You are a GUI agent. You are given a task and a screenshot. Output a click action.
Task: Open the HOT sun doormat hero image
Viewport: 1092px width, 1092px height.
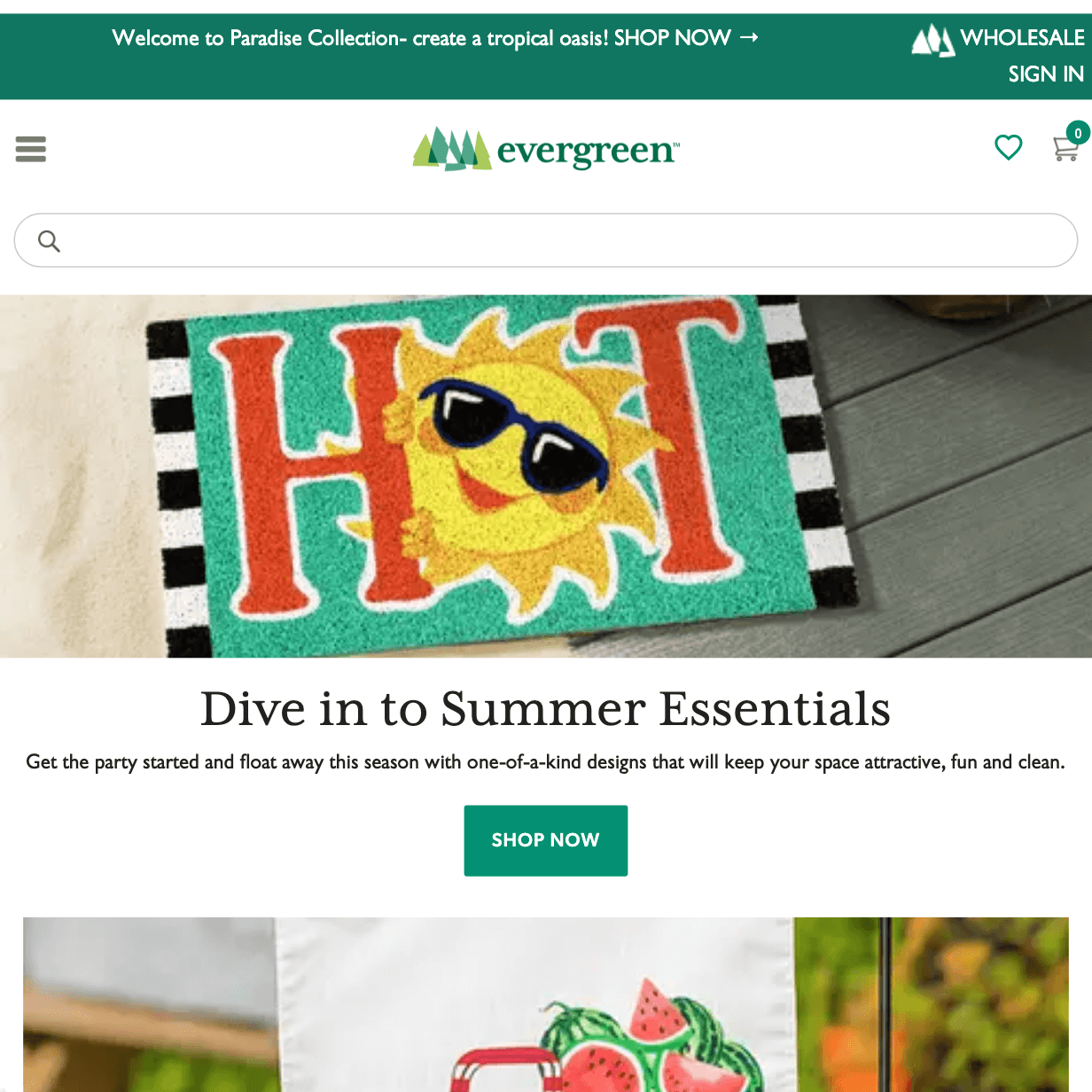546,476
